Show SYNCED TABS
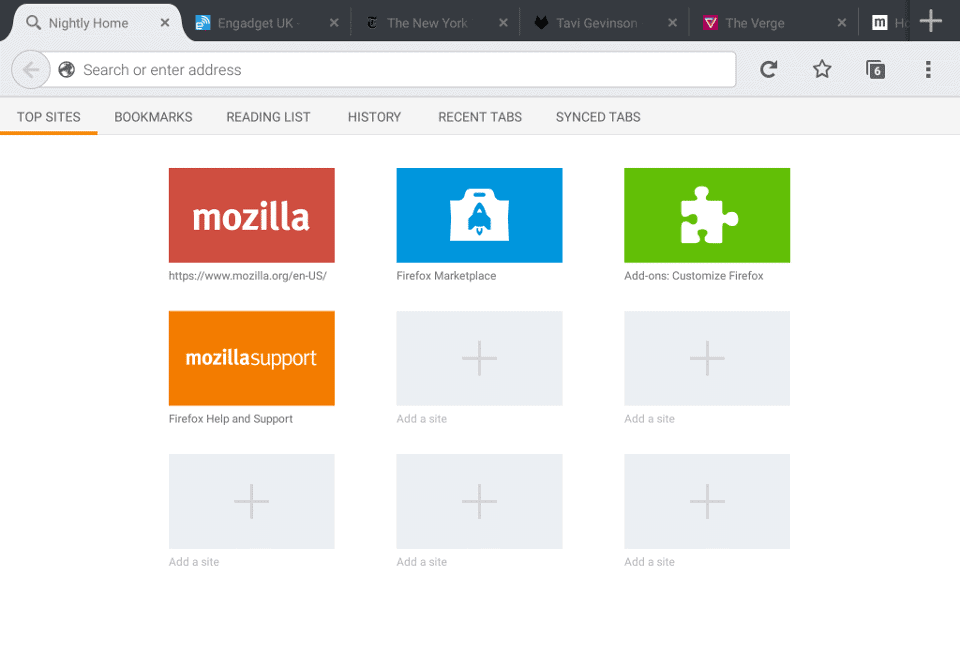The image size is (960, 652). pyautogui.click(x=597, y=117)
